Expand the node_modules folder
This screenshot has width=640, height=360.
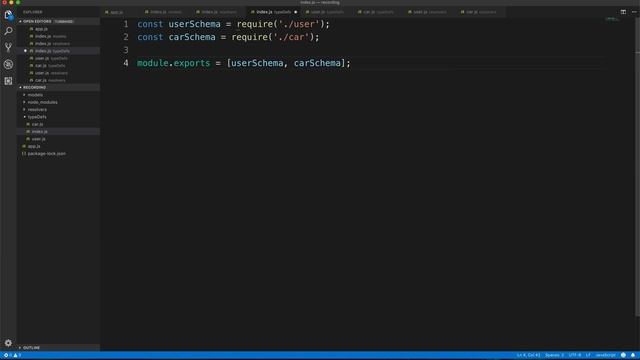[x=42, y=102]
